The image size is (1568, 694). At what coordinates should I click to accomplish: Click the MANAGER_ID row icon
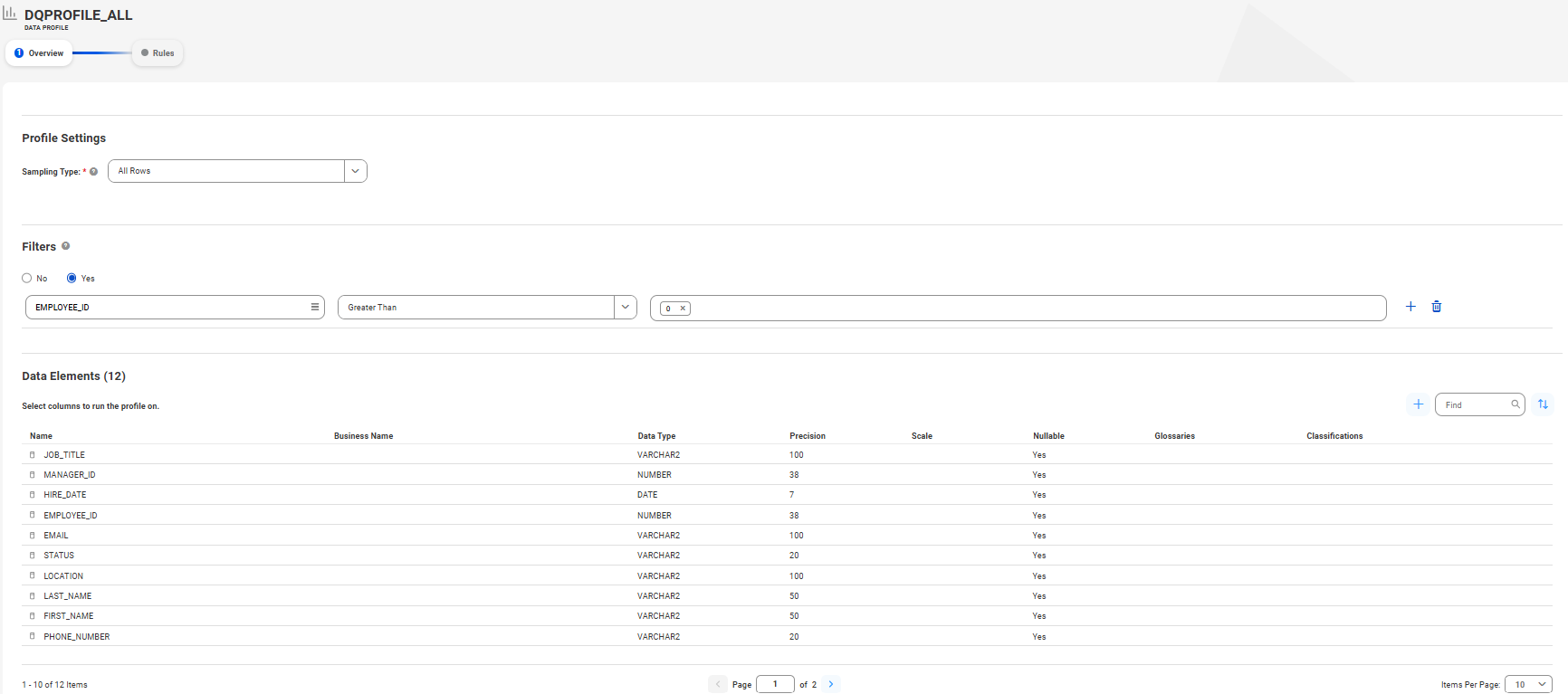[x=33, y=475]
